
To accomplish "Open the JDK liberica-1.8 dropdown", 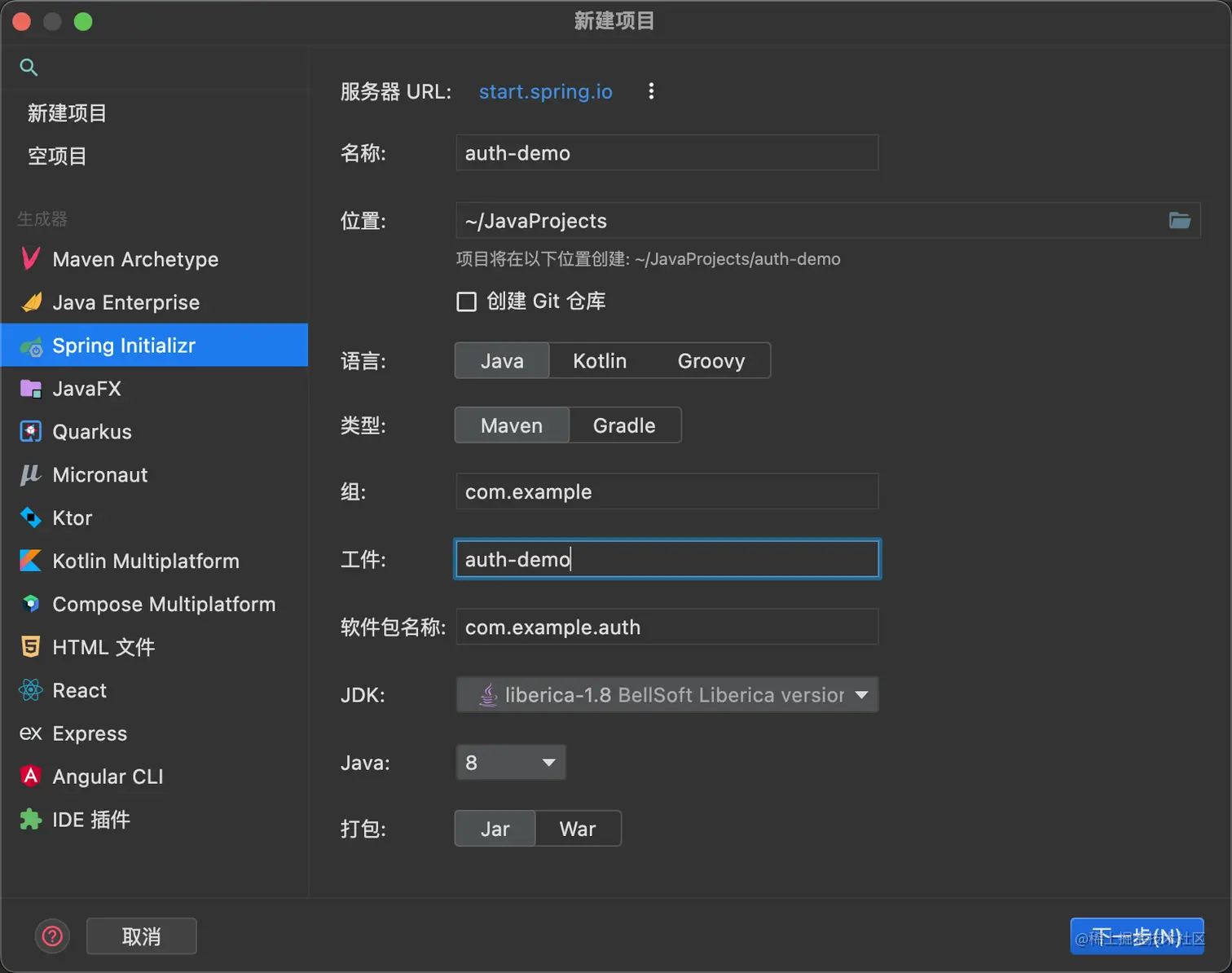I will click(x=667, y=695).
